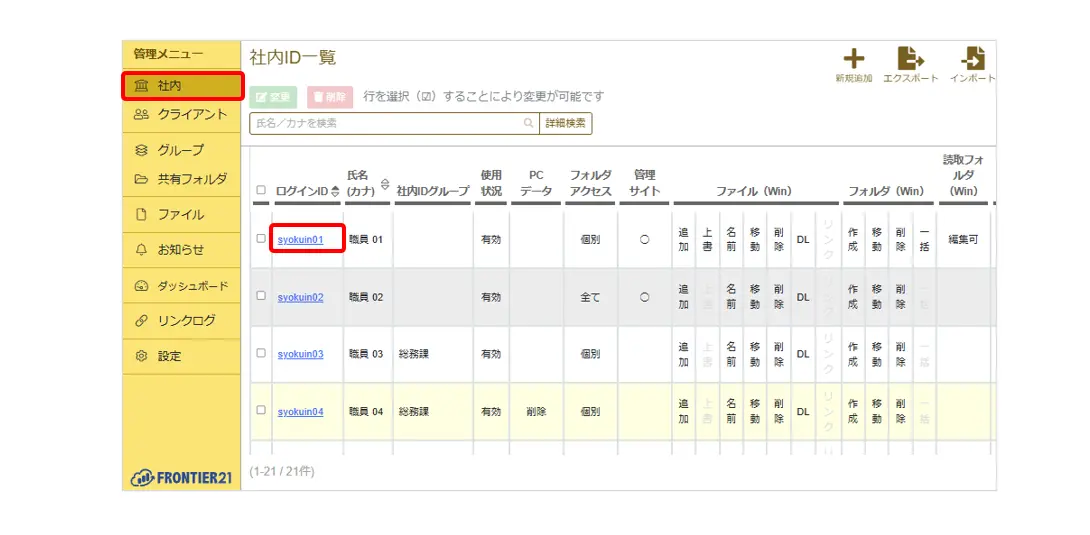Check the syokuin01 row checkbox
Viewport: 1090px width, 535px height.
pyautogui.click(x=261, y=238)
